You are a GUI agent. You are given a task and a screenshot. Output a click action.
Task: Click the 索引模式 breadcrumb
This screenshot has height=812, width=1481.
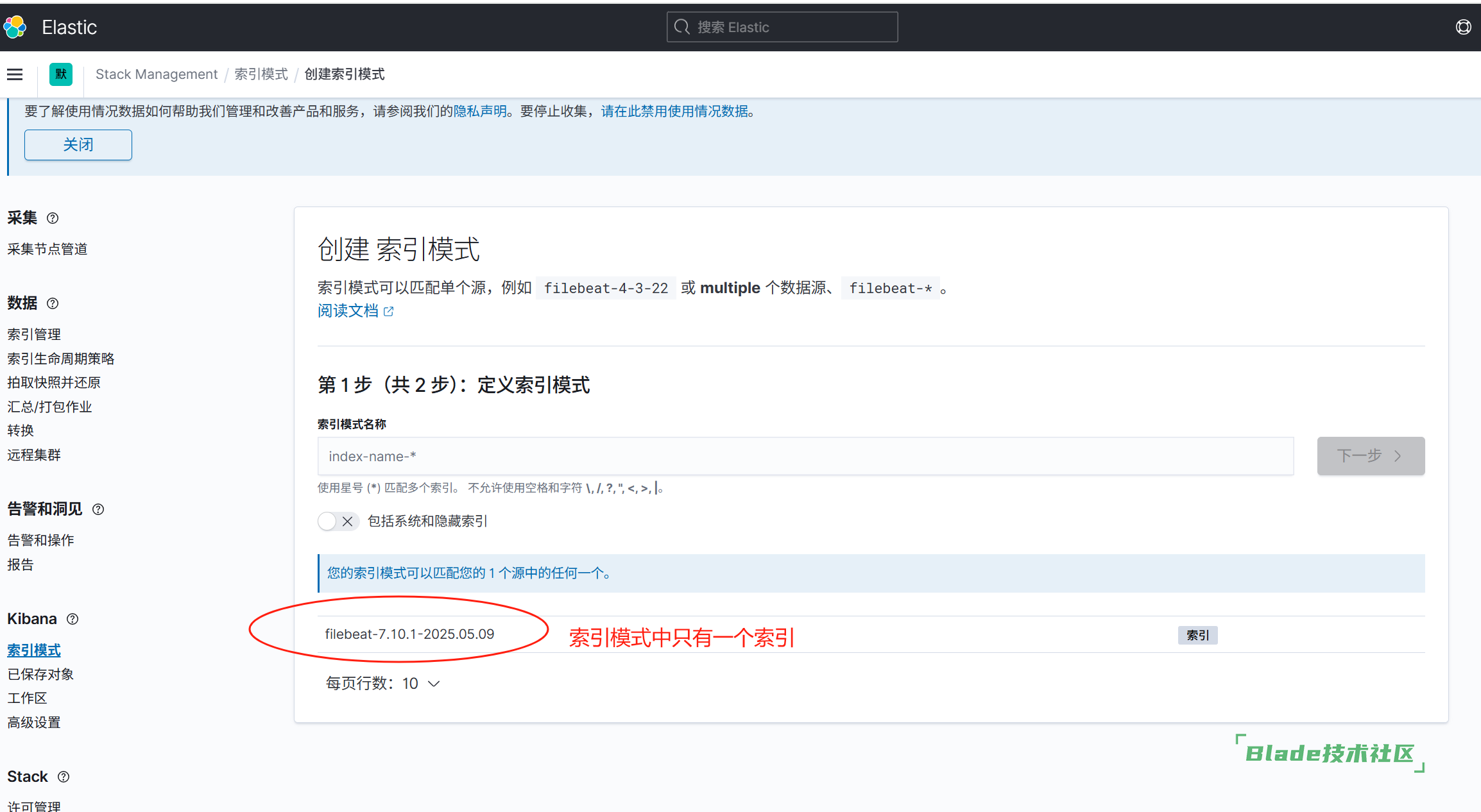point(261,74)
